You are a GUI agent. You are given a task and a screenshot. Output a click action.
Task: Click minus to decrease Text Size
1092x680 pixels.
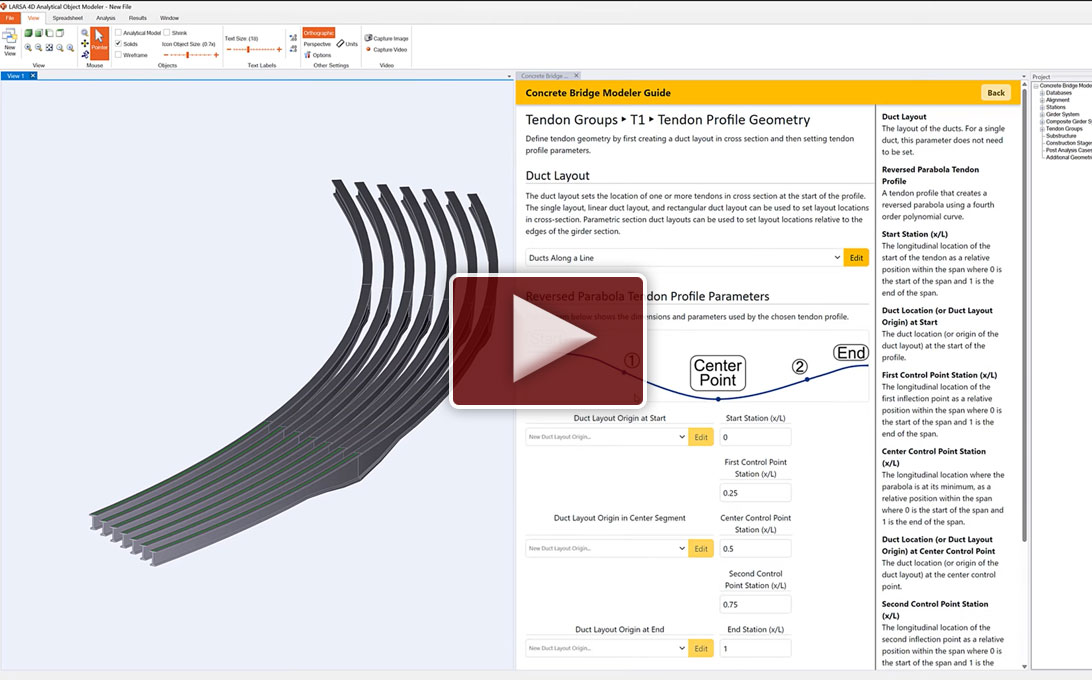click(229, 49)
